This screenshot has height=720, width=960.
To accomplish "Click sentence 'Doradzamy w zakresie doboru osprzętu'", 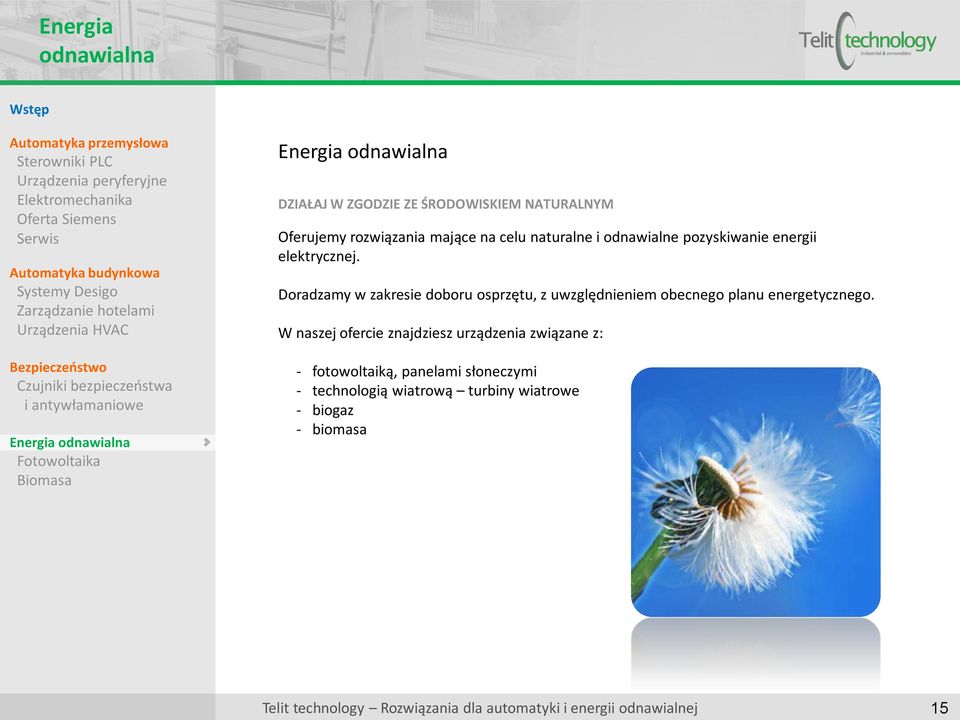I will pos(576,295).
